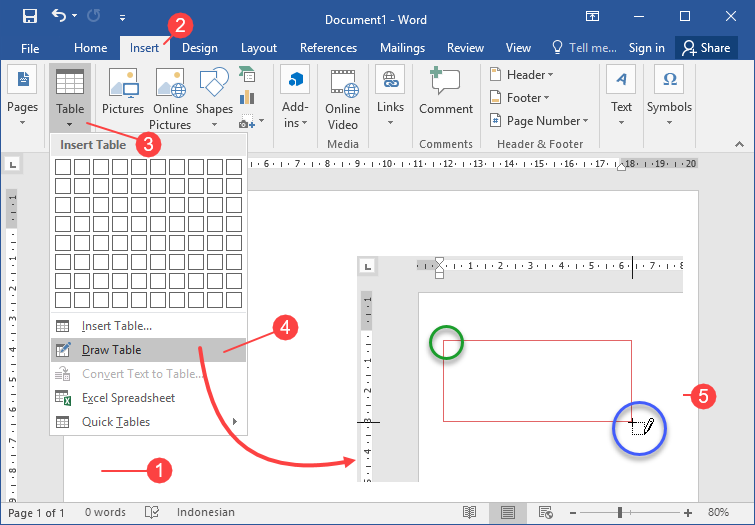Open the Footer dropdown
Image resolution: width=755 pixels, height=525 pixels.
pos(520,98)
